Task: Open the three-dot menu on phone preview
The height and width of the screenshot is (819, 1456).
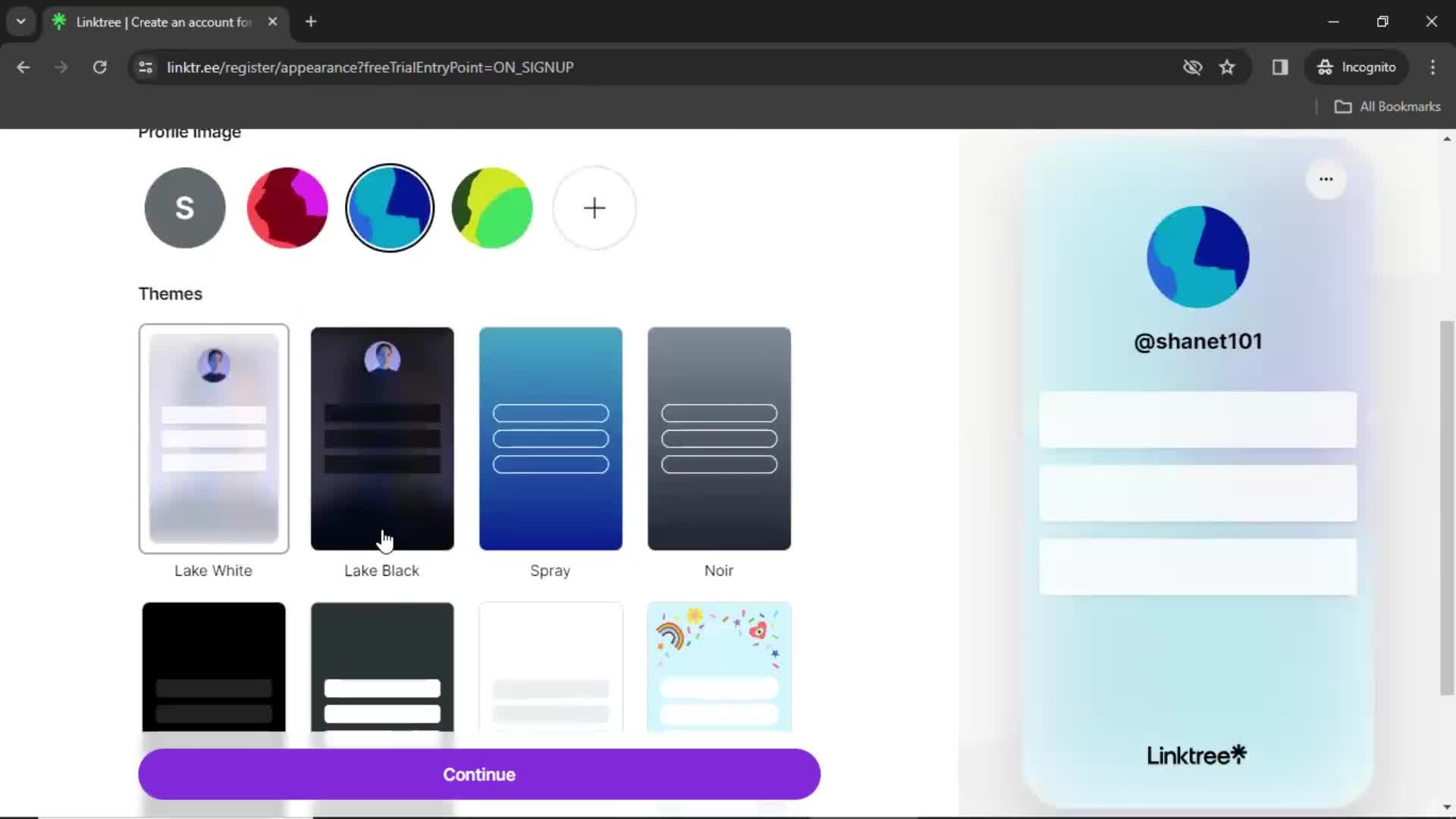Action: coord(1326,180)
